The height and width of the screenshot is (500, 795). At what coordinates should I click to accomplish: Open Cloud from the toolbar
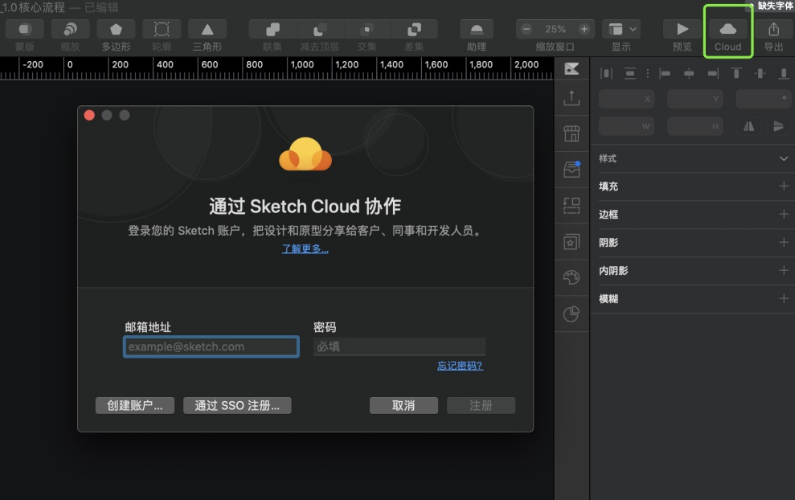728,29
